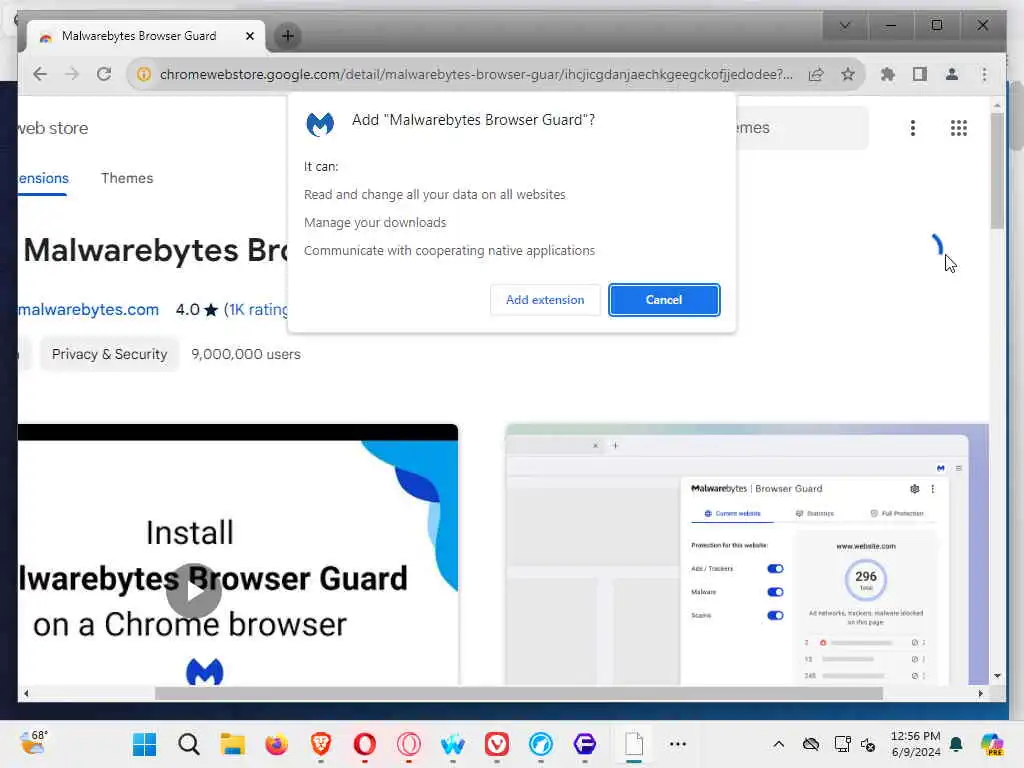Open the weather widget showing 68°
The width and height of the screenshot is (1024, 768).
coord(33,743)
